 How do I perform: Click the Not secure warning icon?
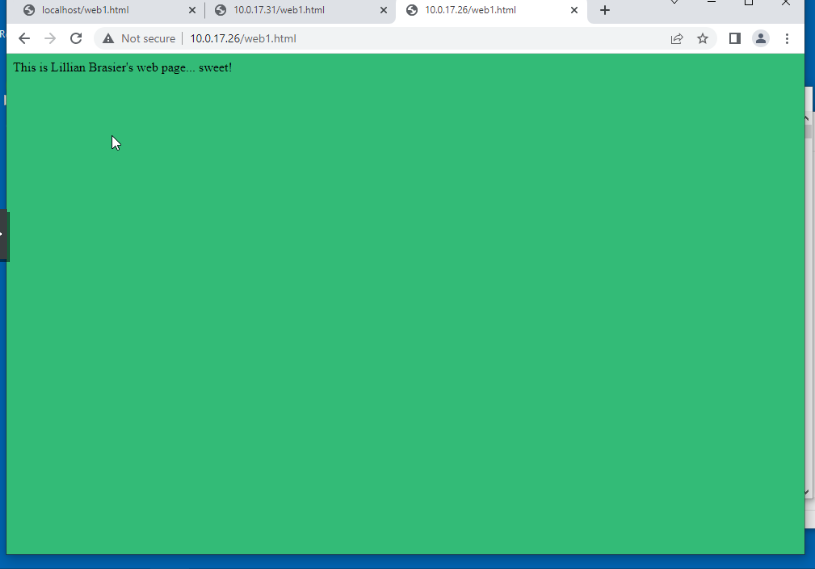coord(108,39)
